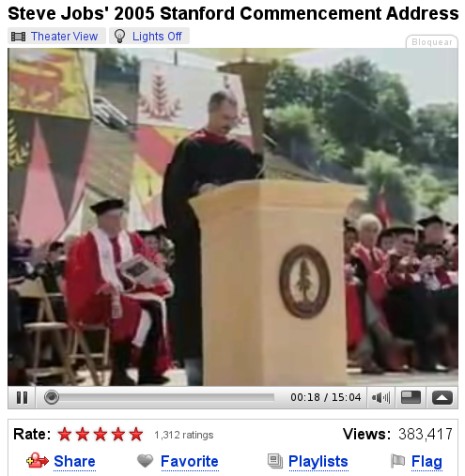Image resolution: width=465 pixels, height=476 pixels.
Task: Open the Playlists link
Action: pos(318,462)
